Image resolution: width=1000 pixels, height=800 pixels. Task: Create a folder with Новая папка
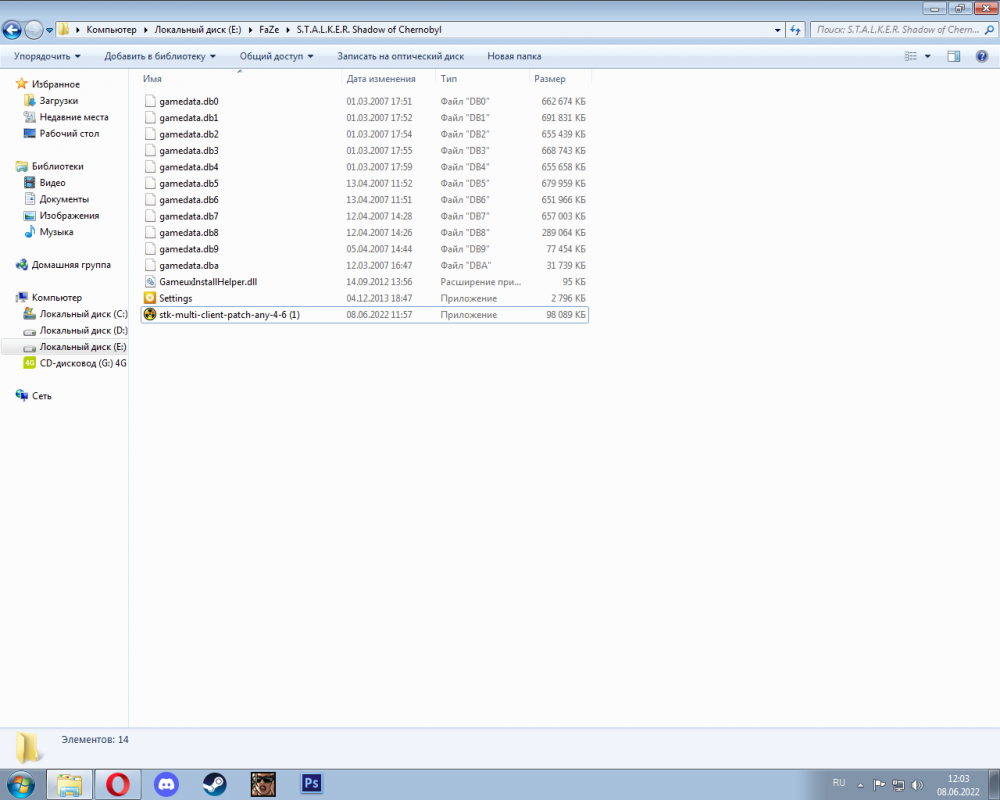tap(514, 56)
